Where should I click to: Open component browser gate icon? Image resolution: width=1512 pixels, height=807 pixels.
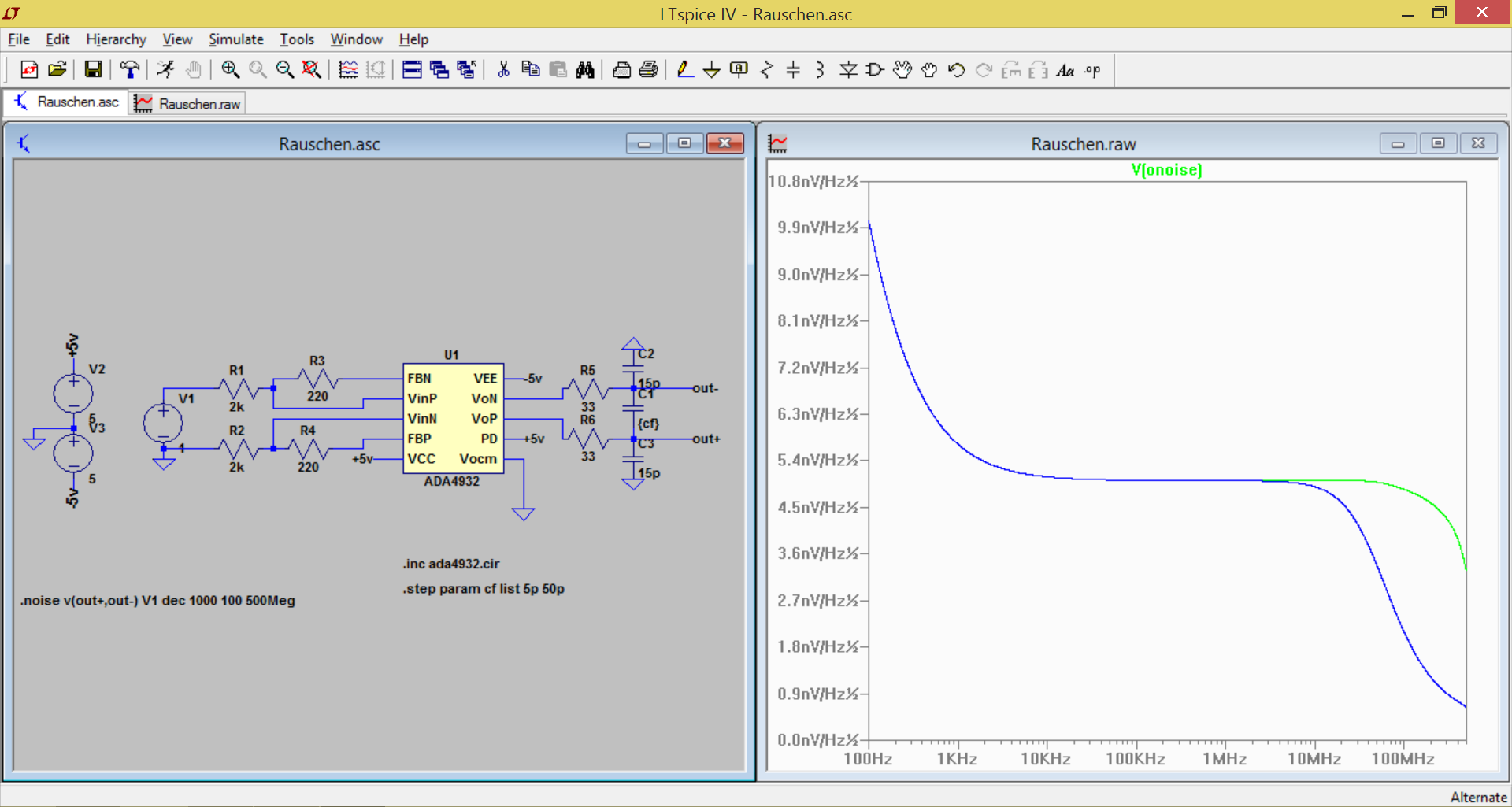pyautogui.click(x=875, y=70)
